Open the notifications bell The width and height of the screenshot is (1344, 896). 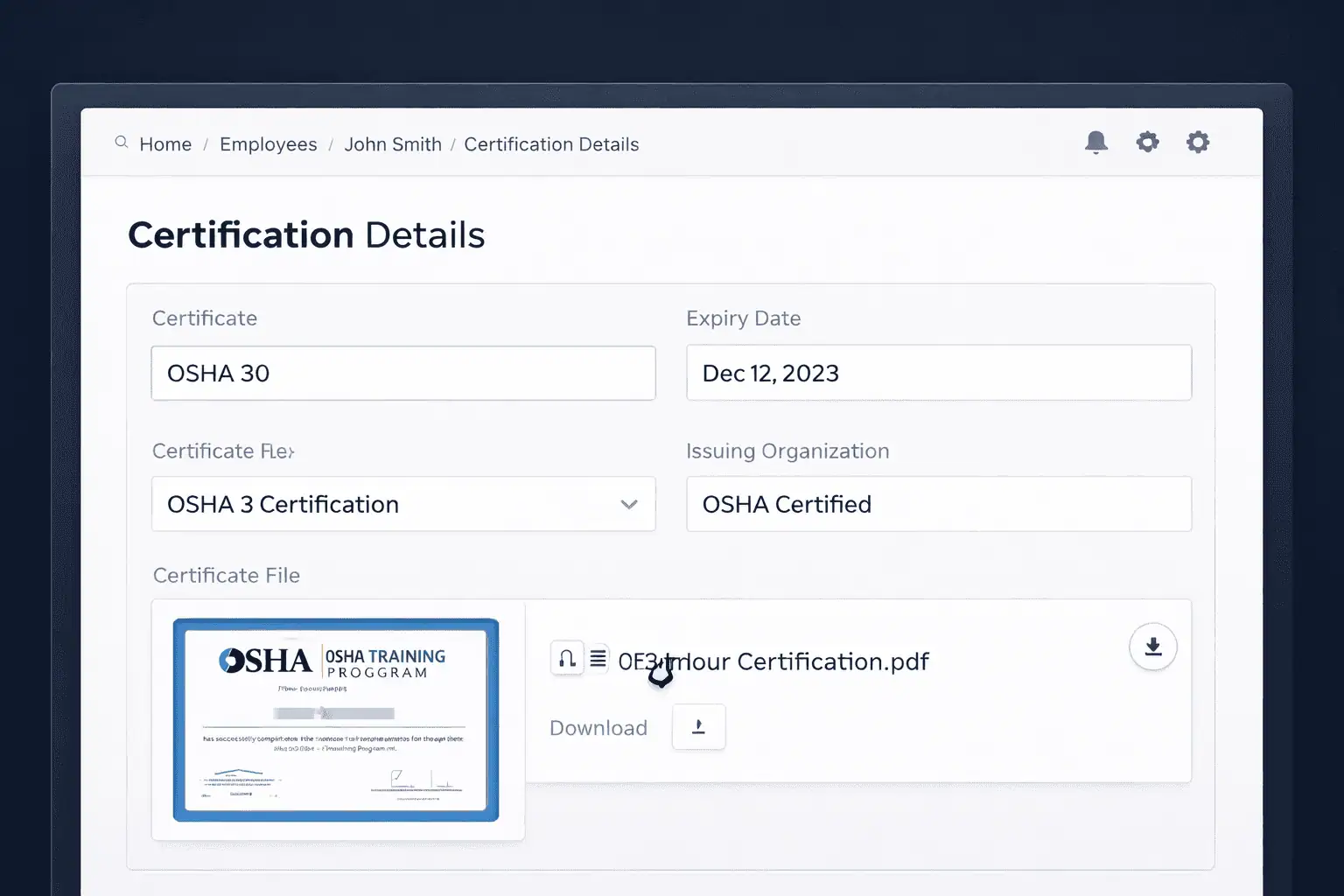[x=1096, y=141]
